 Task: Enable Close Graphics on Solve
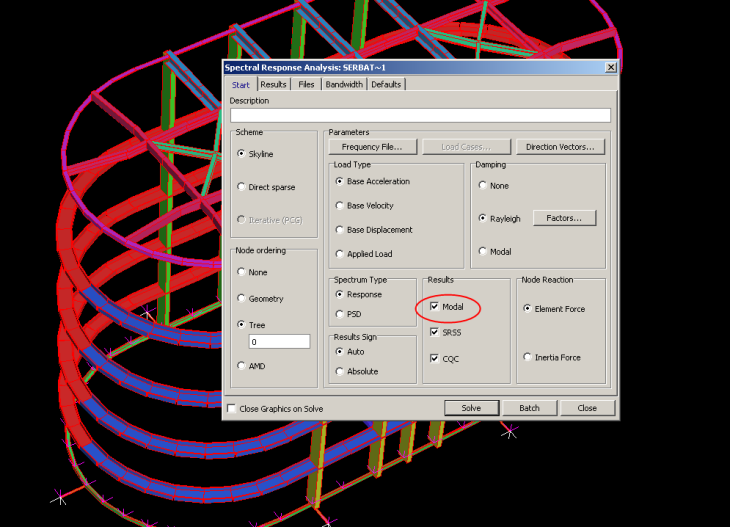pos(232,409)
